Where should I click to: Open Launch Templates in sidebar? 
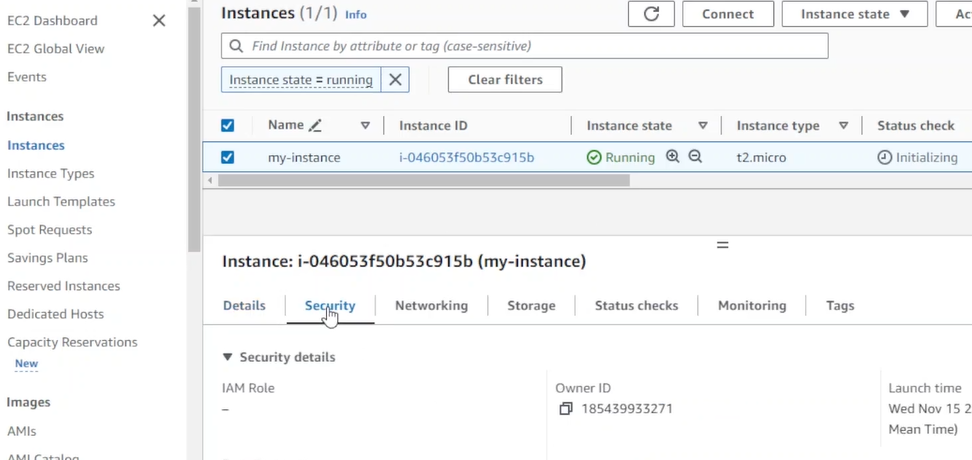point(61,201)
